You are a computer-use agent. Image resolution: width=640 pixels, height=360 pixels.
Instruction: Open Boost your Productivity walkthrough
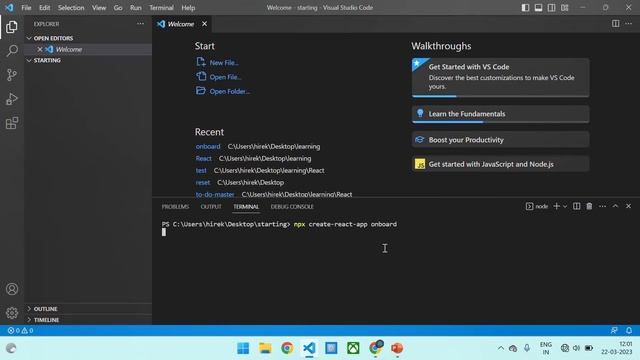(500, 140)
